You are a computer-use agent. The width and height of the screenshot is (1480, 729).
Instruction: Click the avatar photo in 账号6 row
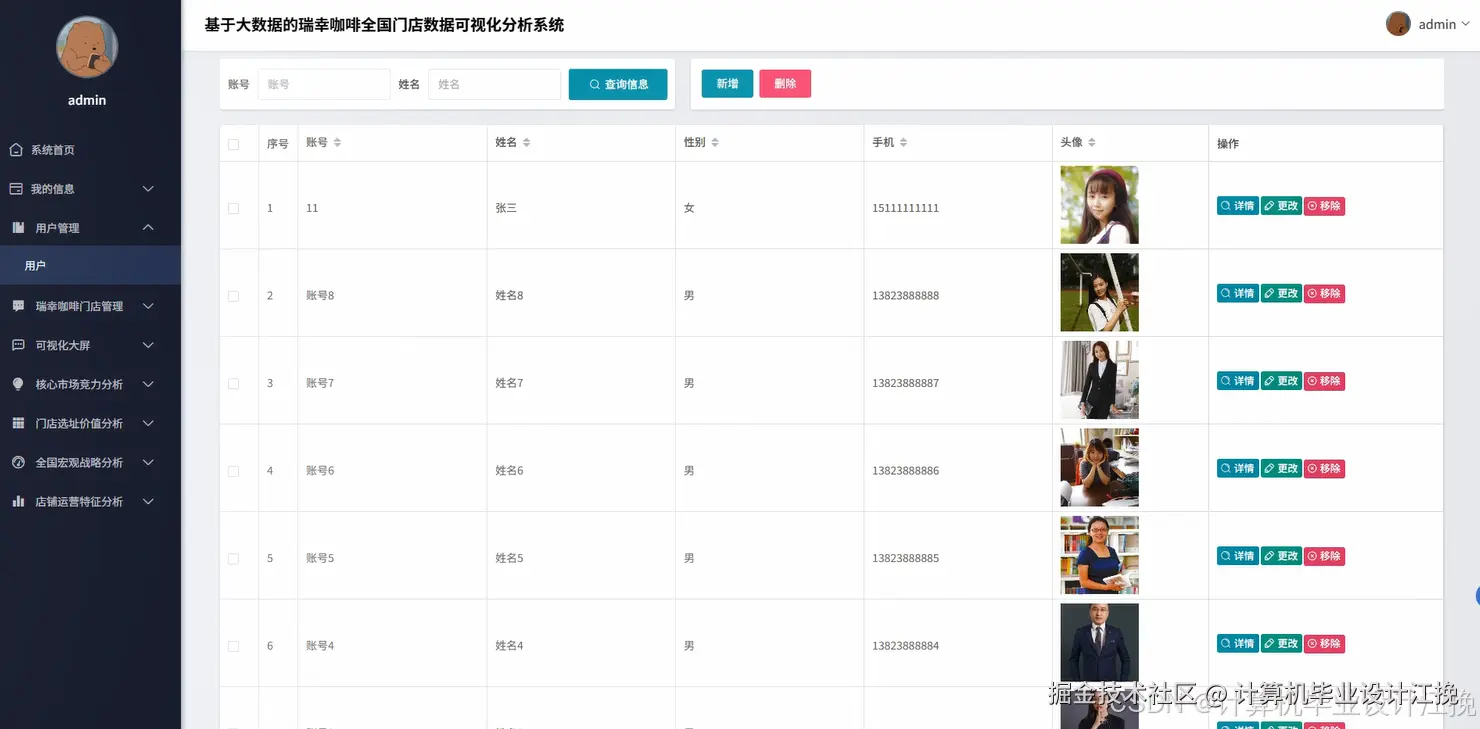1099,467
